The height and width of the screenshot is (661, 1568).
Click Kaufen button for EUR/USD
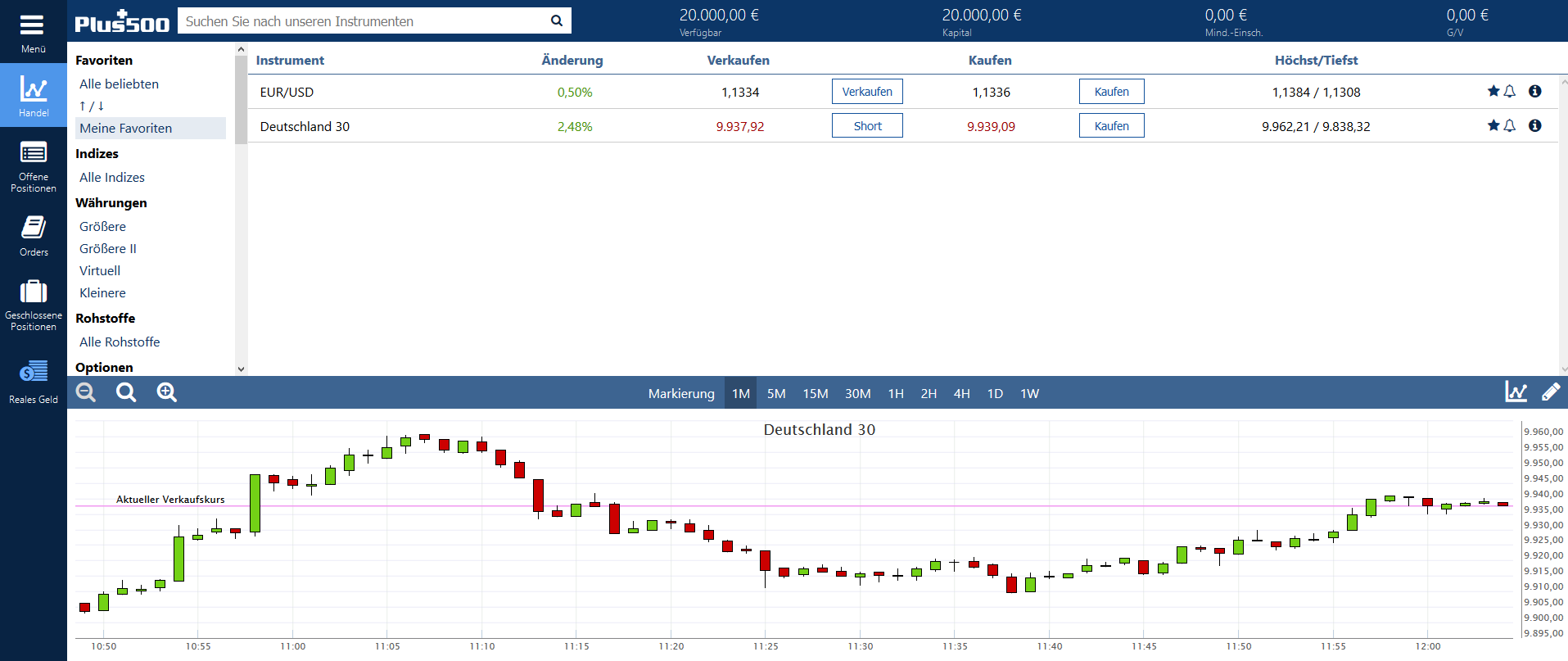[x=1111, y=92]
